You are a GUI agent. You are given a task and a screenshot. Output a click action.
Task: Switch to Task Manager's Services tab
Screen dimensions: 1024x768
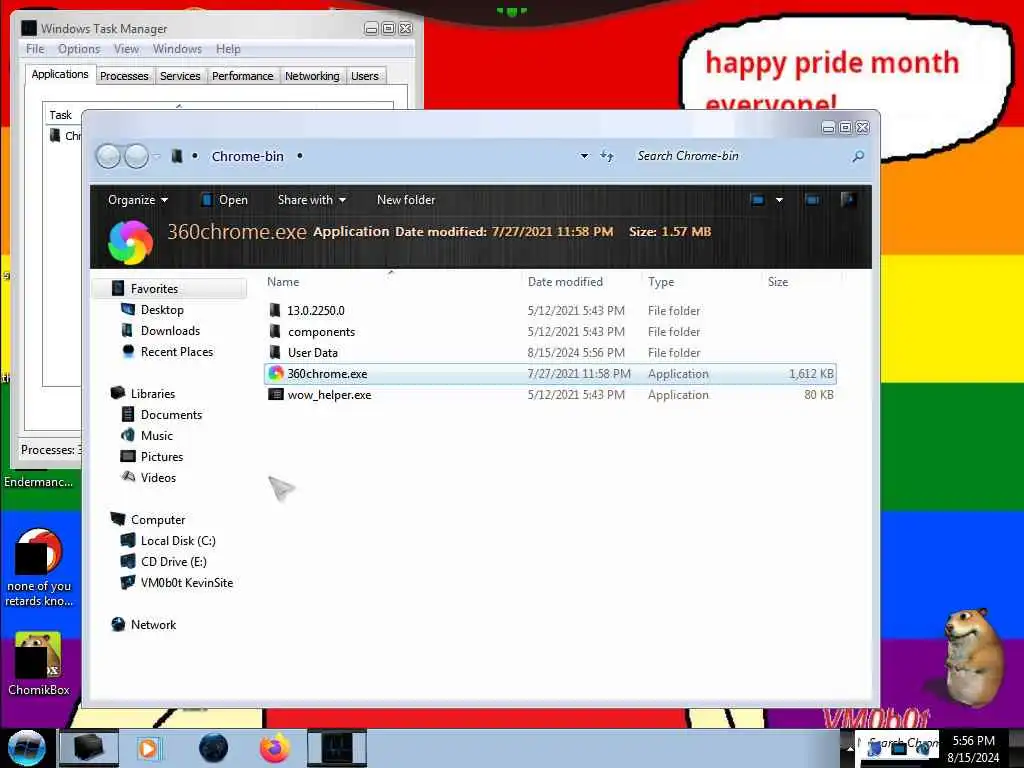(x=180, y=76)
